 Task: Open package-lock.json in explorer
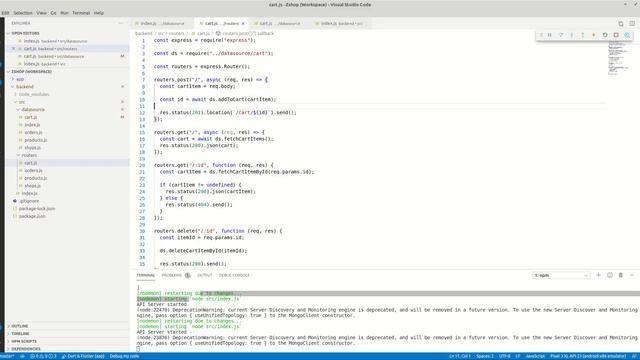click(x=37, y=209)
